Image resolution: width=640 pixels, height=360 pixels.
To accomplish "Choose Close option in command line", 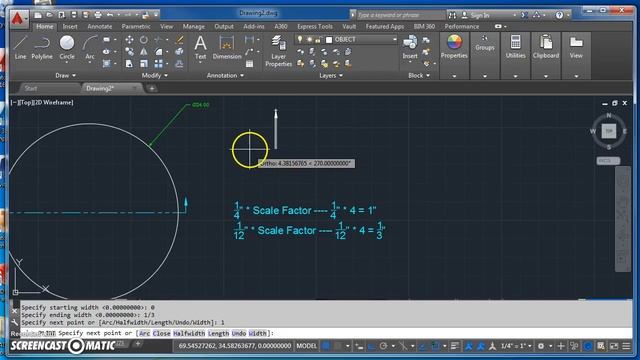I will [162, 333].
